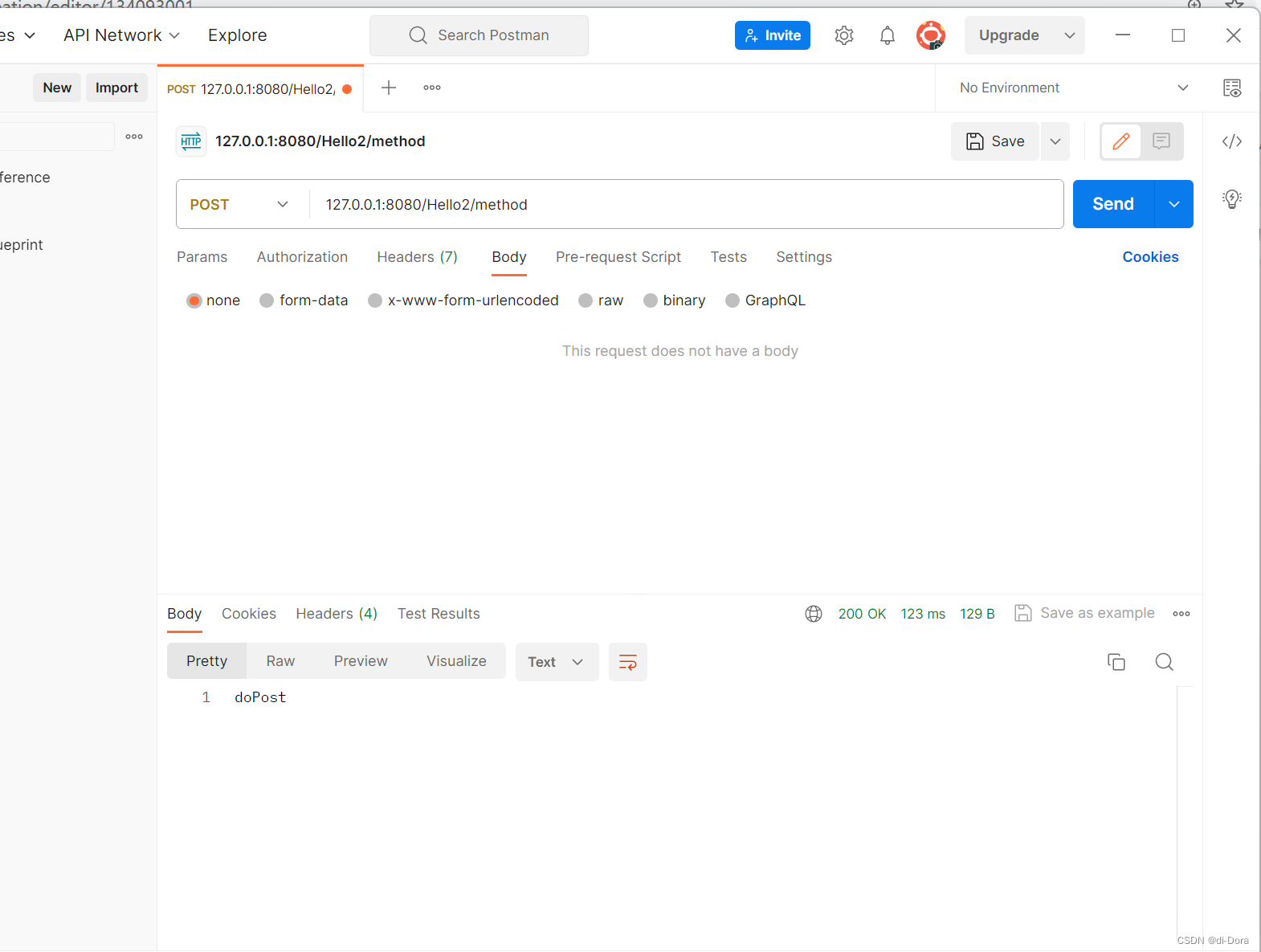
Task: Click the Search Postman field
Action: (x=479, y=35)
